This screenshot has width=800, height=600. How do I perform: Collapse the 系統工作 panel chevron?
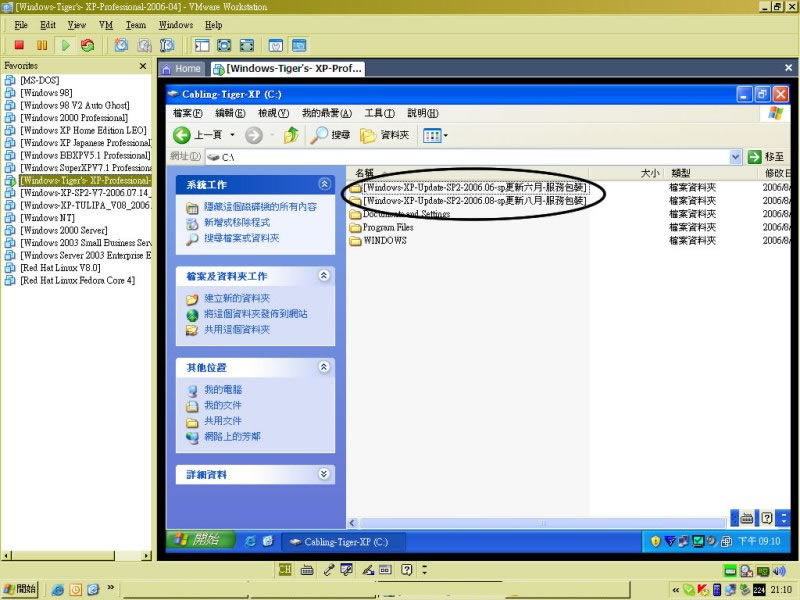pos(324,184)
